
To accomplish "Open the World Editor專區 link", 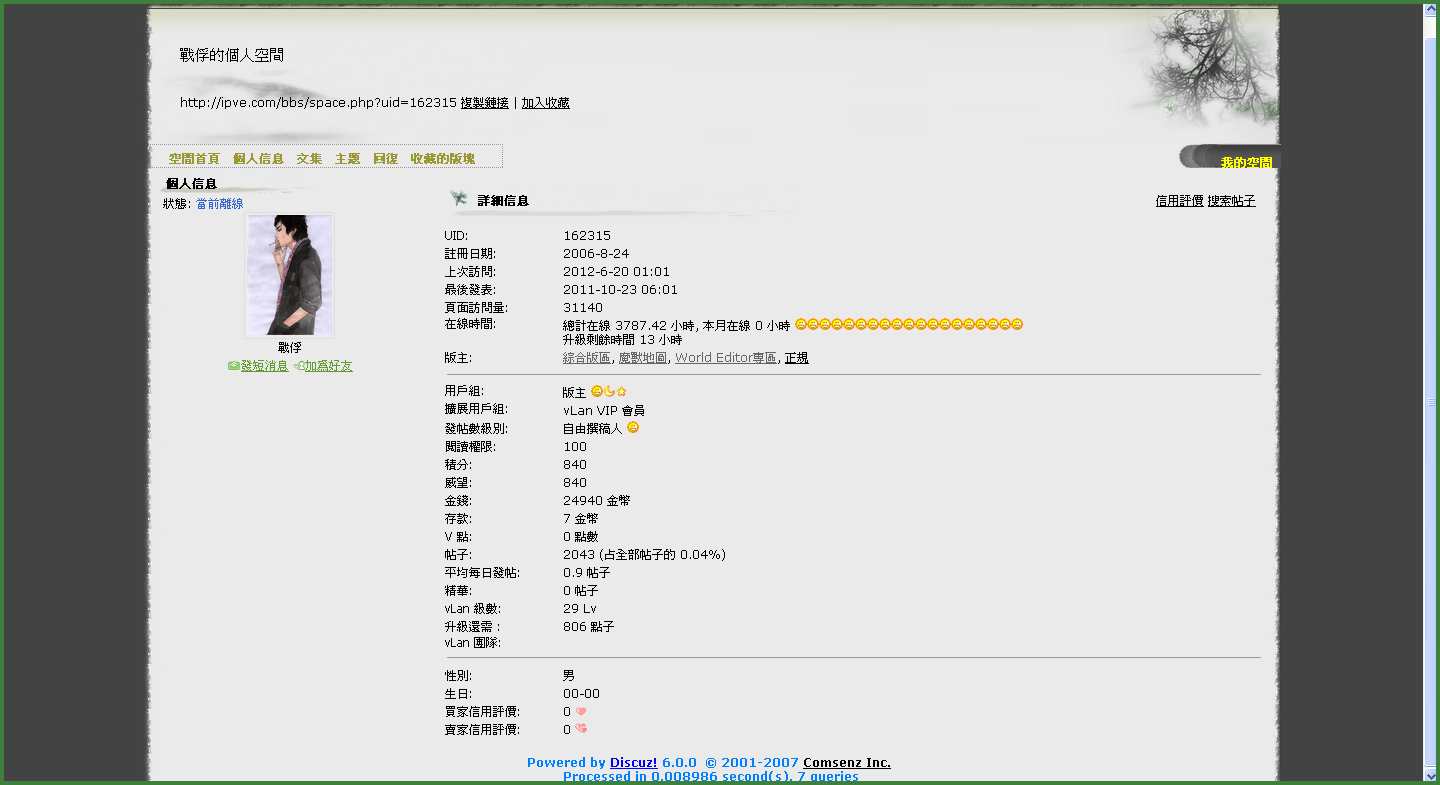I will [x=726, y=358].
